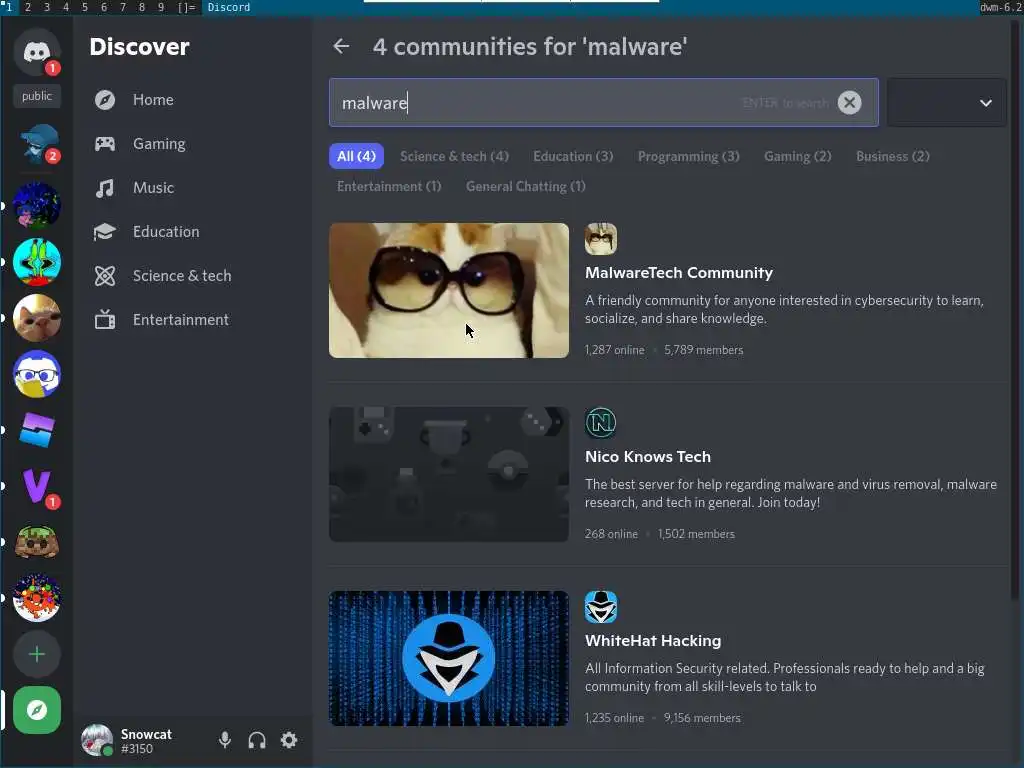Switch to dwm workspace tag 2
The width and height of the screenshot is (1024, 768).
click(x=27, y=7)
